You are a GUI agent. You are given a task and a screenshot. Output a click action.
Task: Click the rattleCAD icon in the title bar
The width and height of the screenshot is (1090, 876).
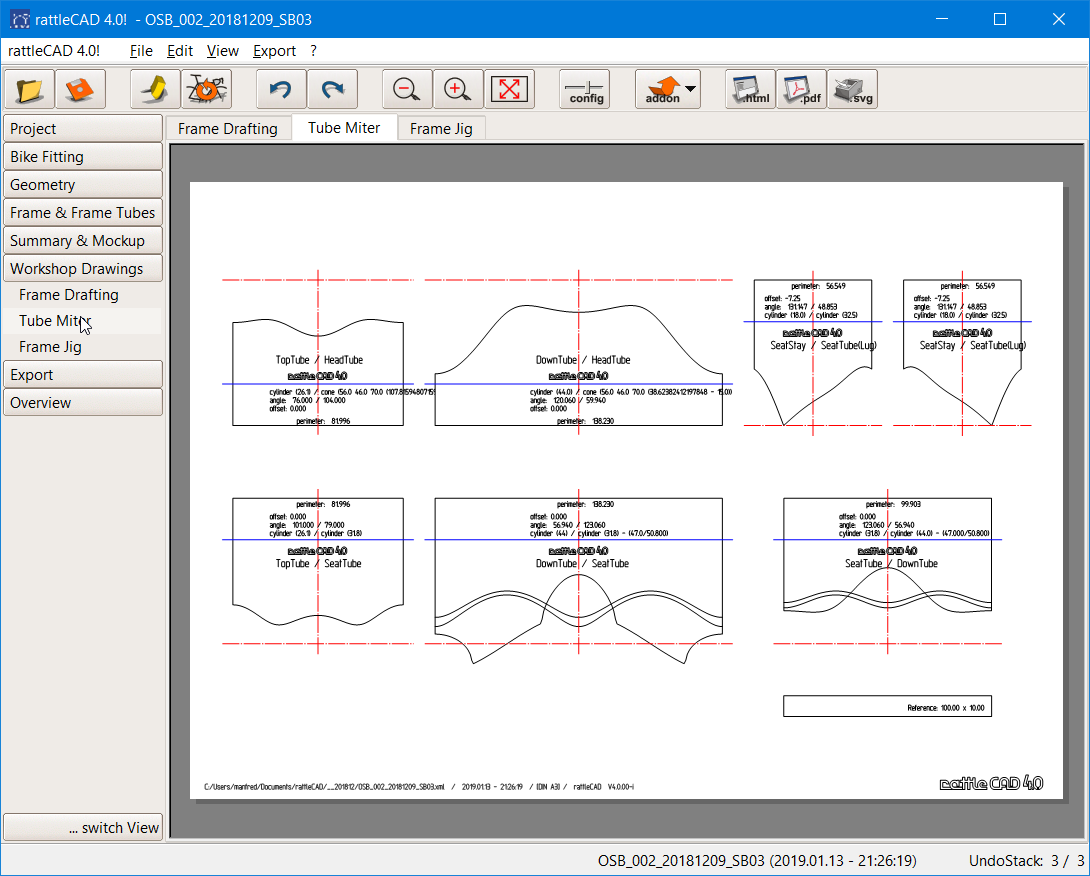pos(19,19)
